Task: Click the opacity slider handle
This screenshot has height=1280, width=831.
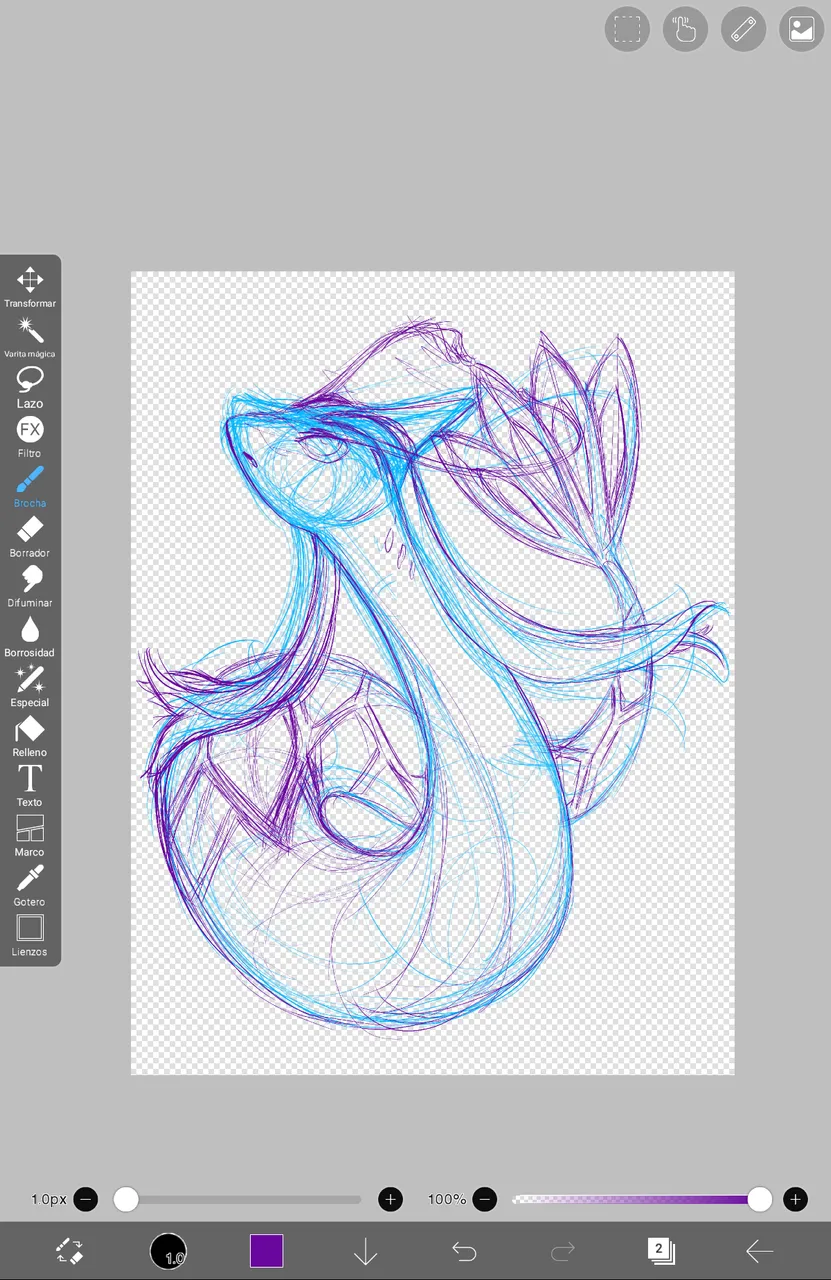Action: (x=760, y=1199)
